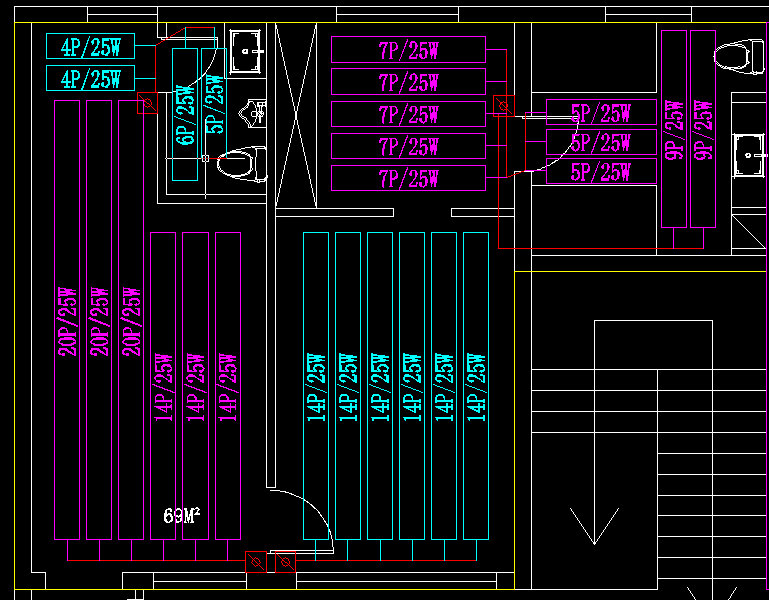Click the red valve symbol left of 6P/25W
Viewport: 769px width, 600px height.
(146, 102)
